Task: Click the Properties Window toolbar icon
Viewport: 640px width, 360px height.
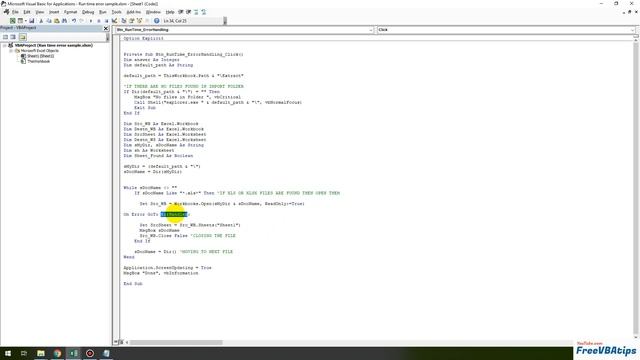Action: [131, 21]
